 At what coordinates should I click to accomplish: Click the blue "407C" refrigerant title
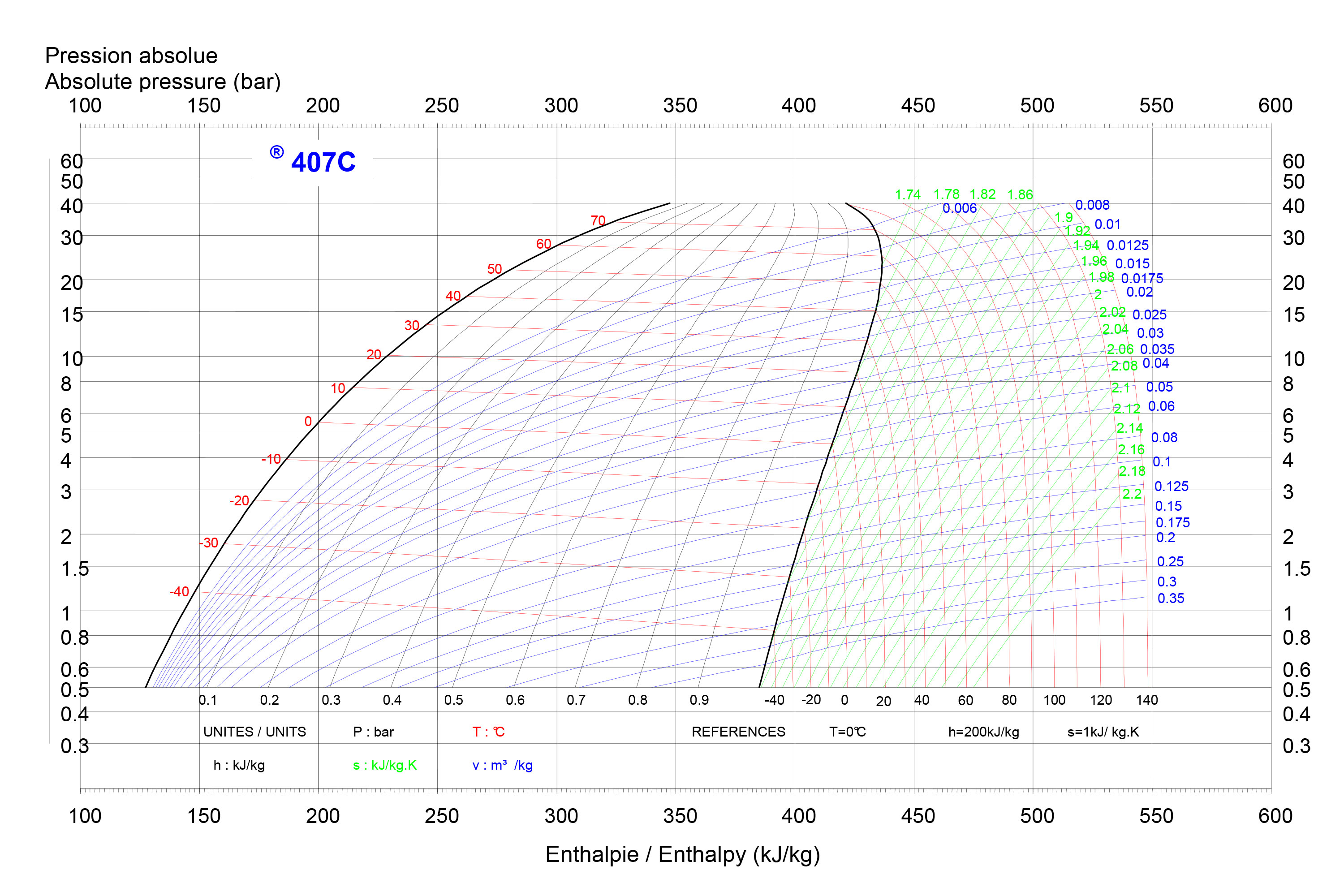tap(323, 162)
